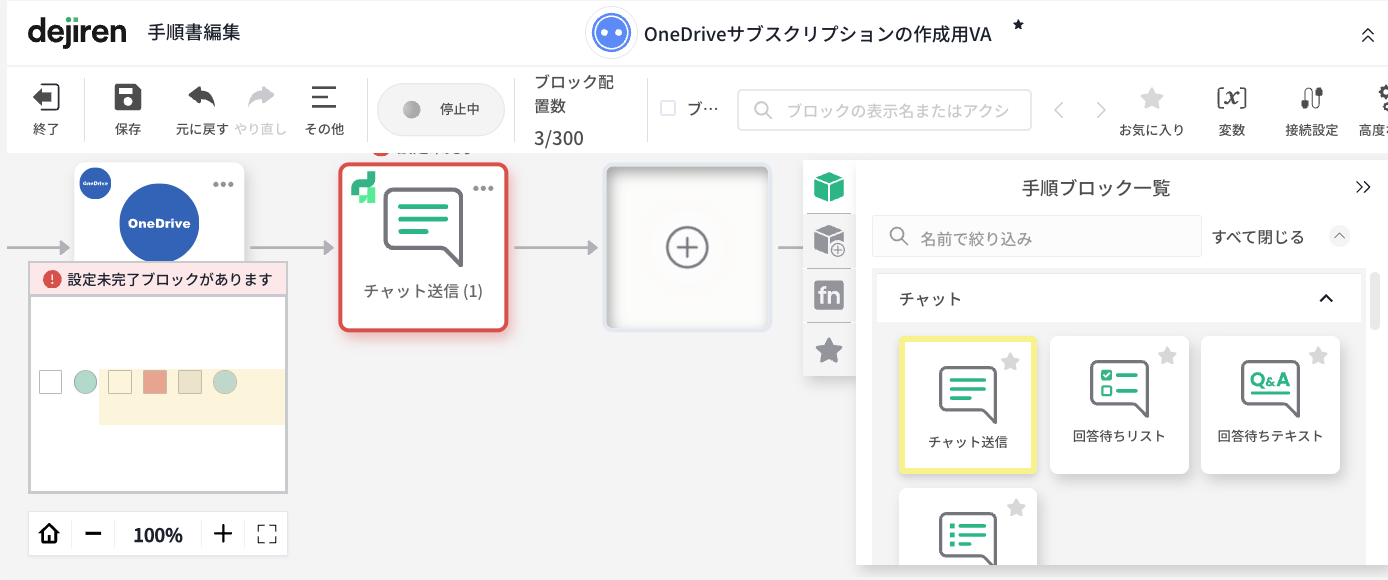Open the チャット送信 (1) block's three-dot menu
Viewport: 1388px width, 580px height.
(483, 189)
